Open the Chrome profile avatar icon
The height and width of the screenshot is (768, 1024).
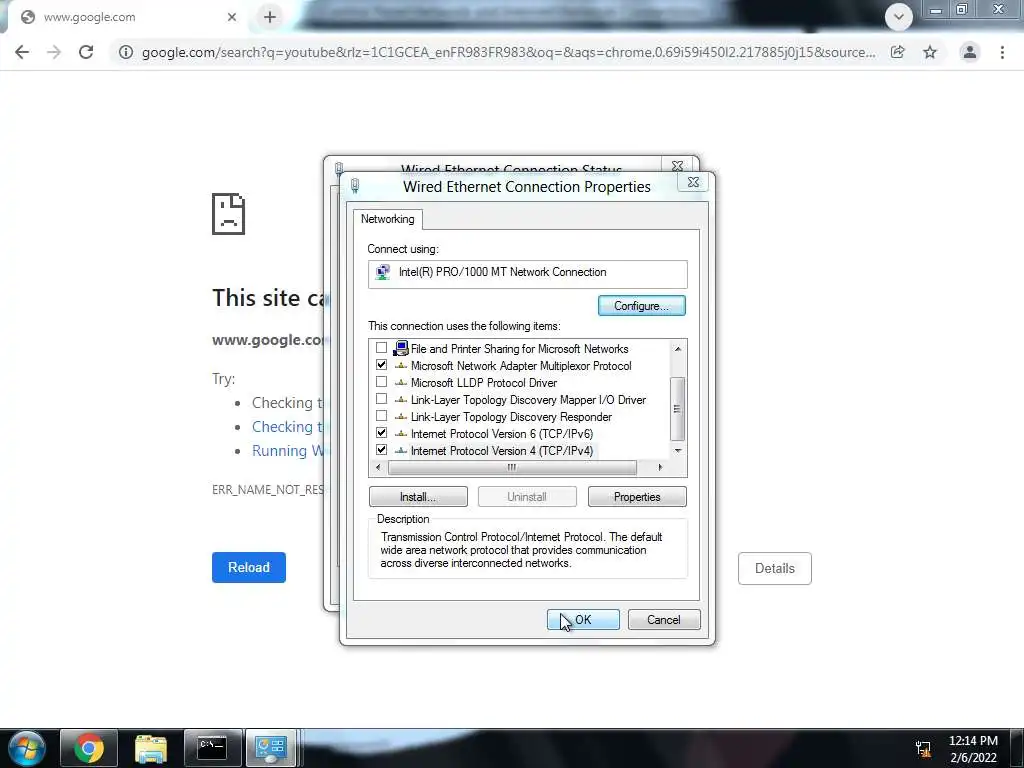pyautogui.click(x=970, y=52)
